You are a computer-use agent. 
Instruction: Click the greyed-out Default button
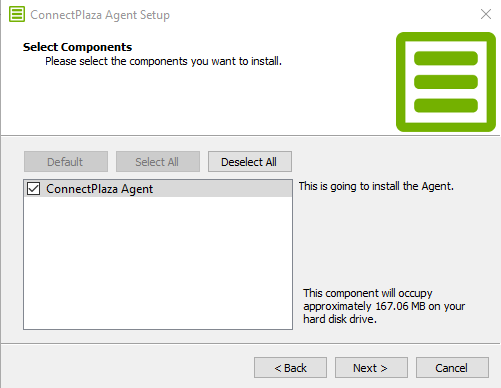point(66,162)
